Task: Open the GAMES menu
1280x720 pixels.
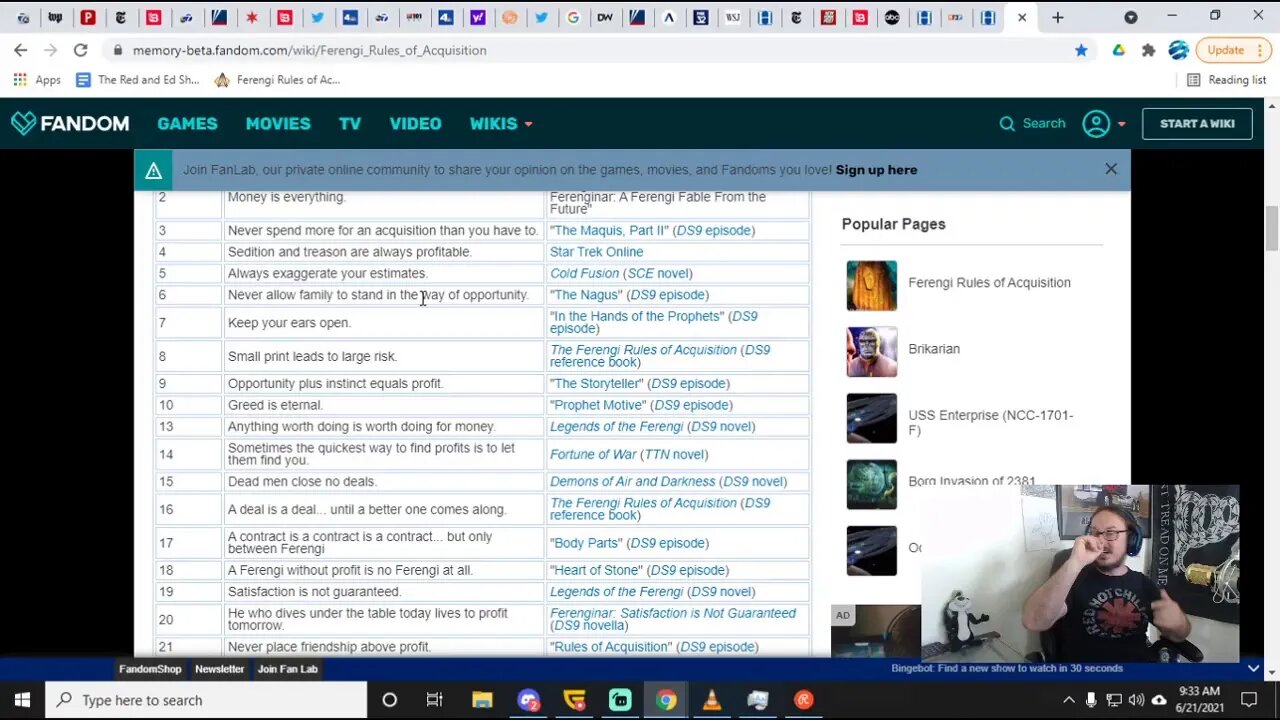Action: pyautogui.click(x=187, y=124)
